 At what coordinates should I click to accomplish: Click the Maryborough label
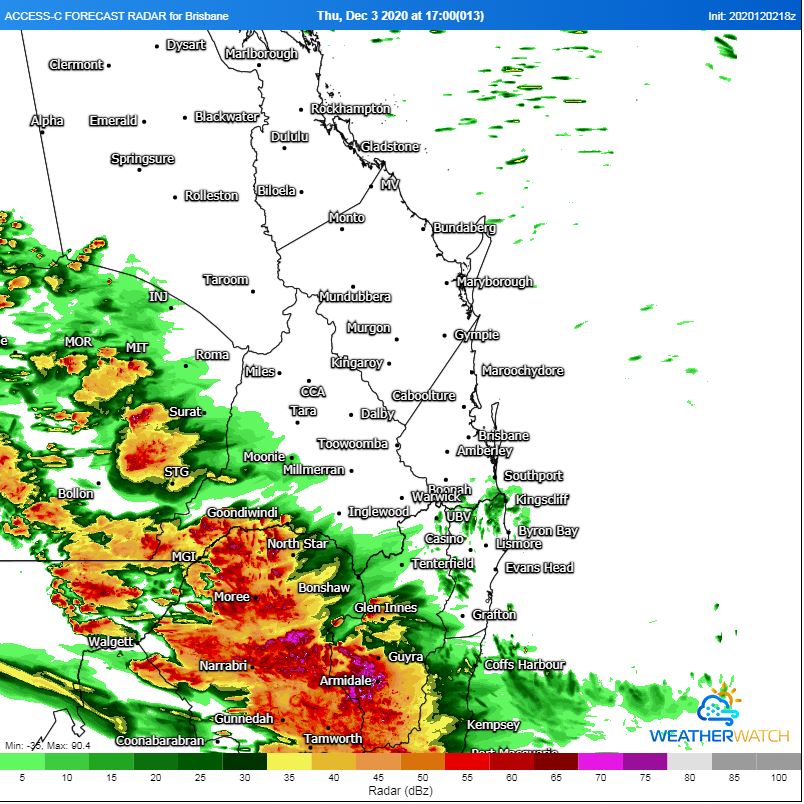[495, 282]
